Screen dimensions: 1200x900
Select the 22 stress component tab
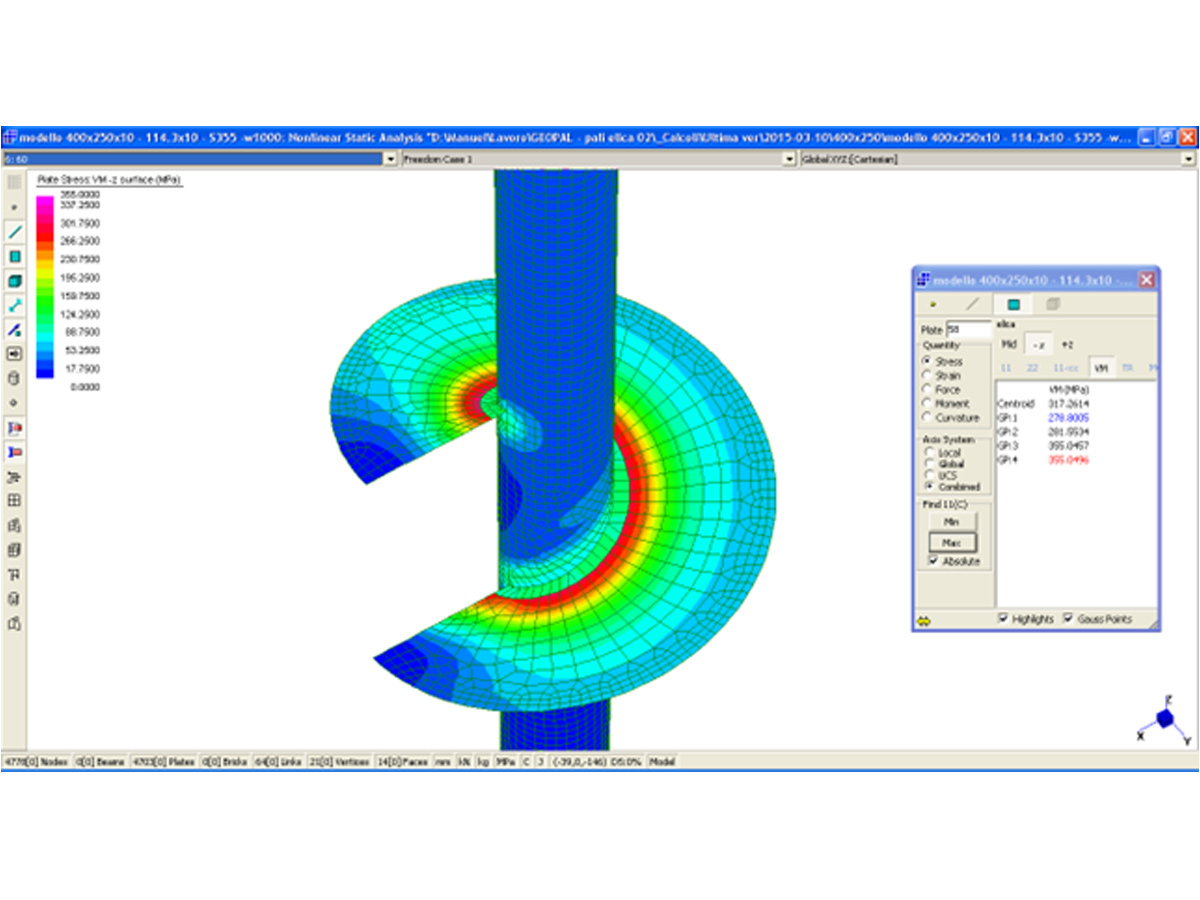pos(1032,368)
